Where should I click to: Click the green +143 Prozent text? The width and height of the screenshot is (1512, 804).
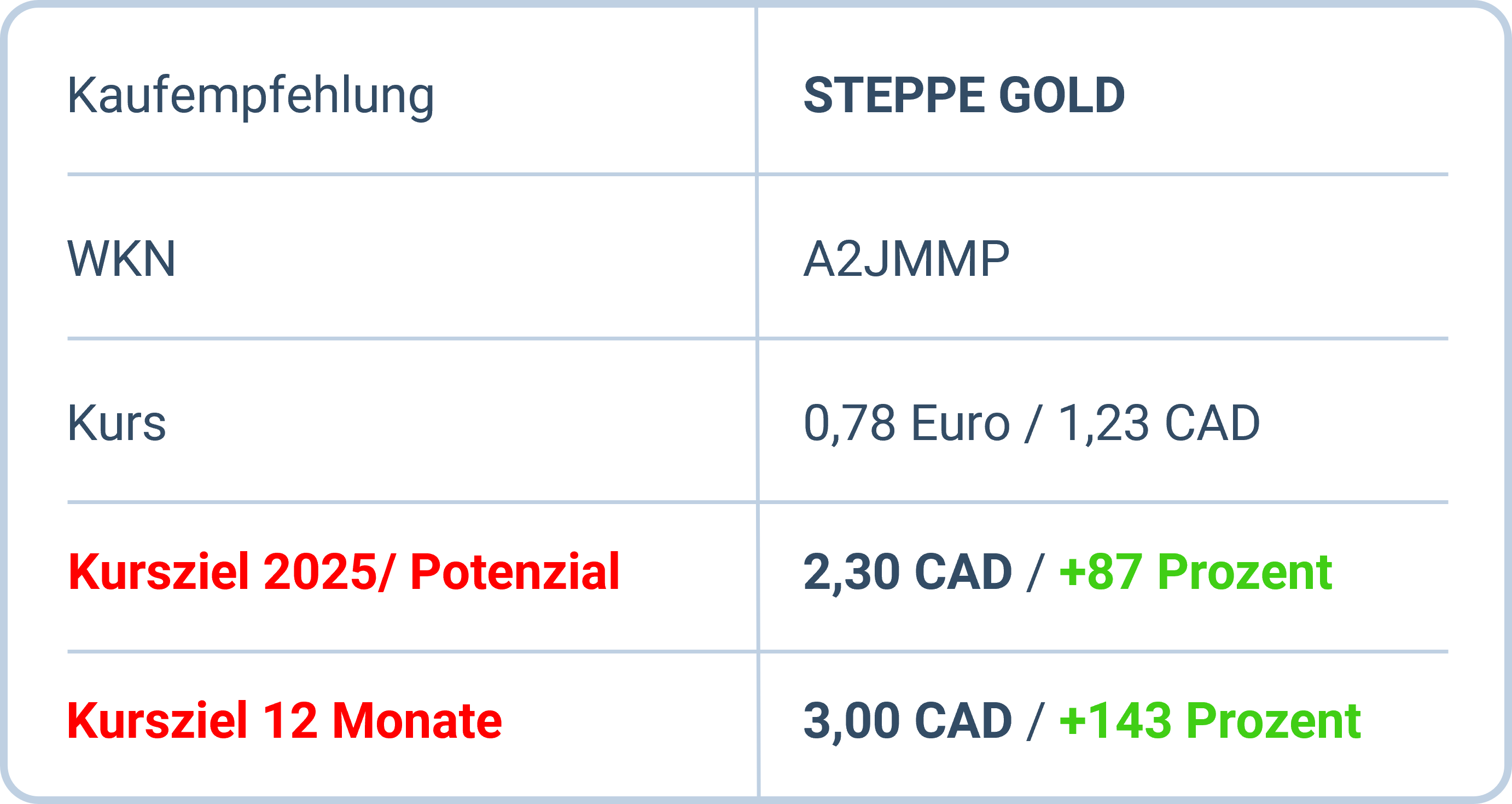point(1209,721)
